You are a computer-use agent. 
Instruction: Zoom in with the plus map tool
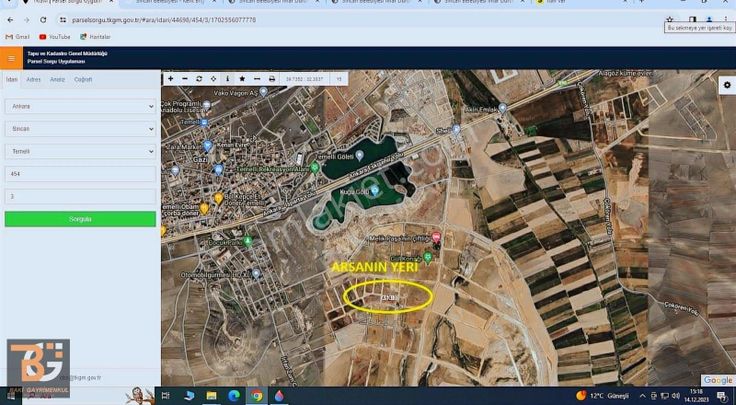click(x=170, y=79)
